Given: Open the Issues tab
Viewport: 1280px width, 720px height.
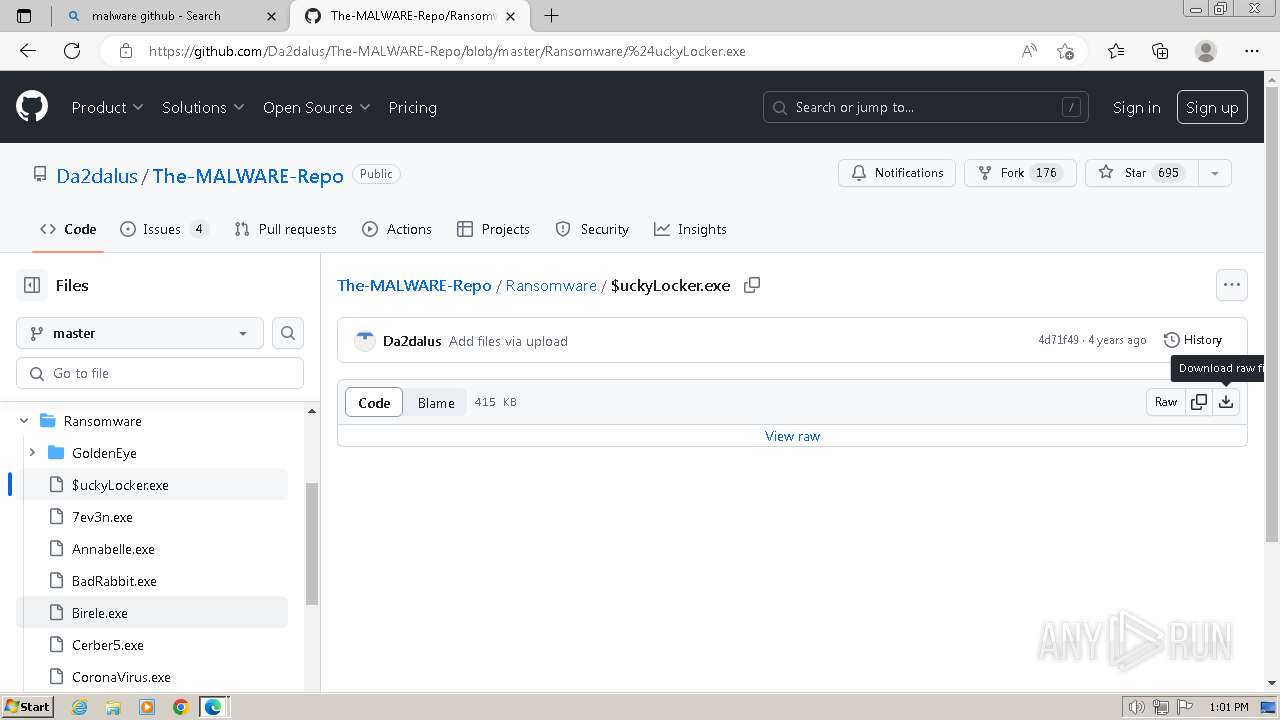Looking at the screenshot, I should tap(163, 229).
